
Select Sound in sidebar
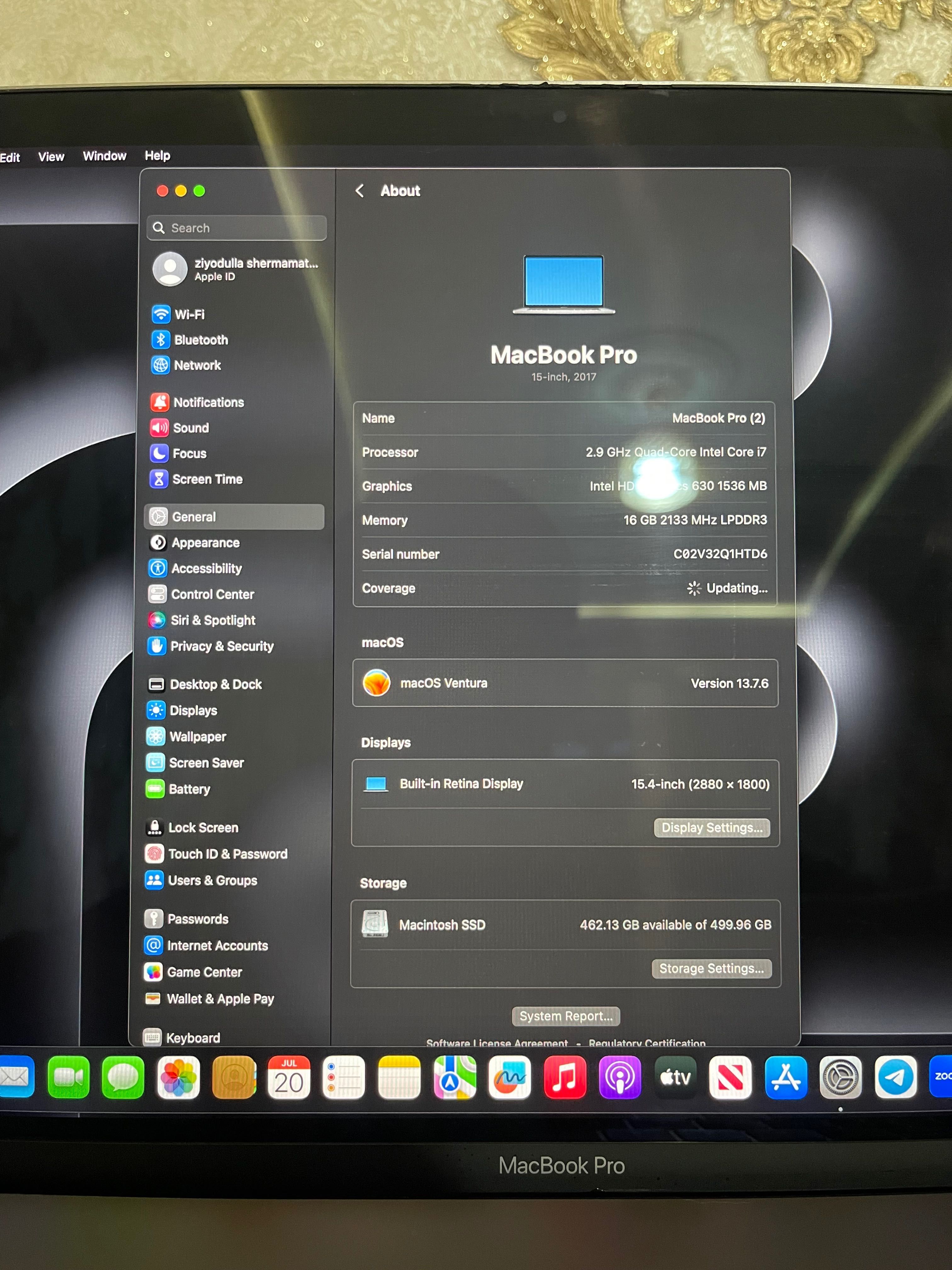(x=180, y=428)
